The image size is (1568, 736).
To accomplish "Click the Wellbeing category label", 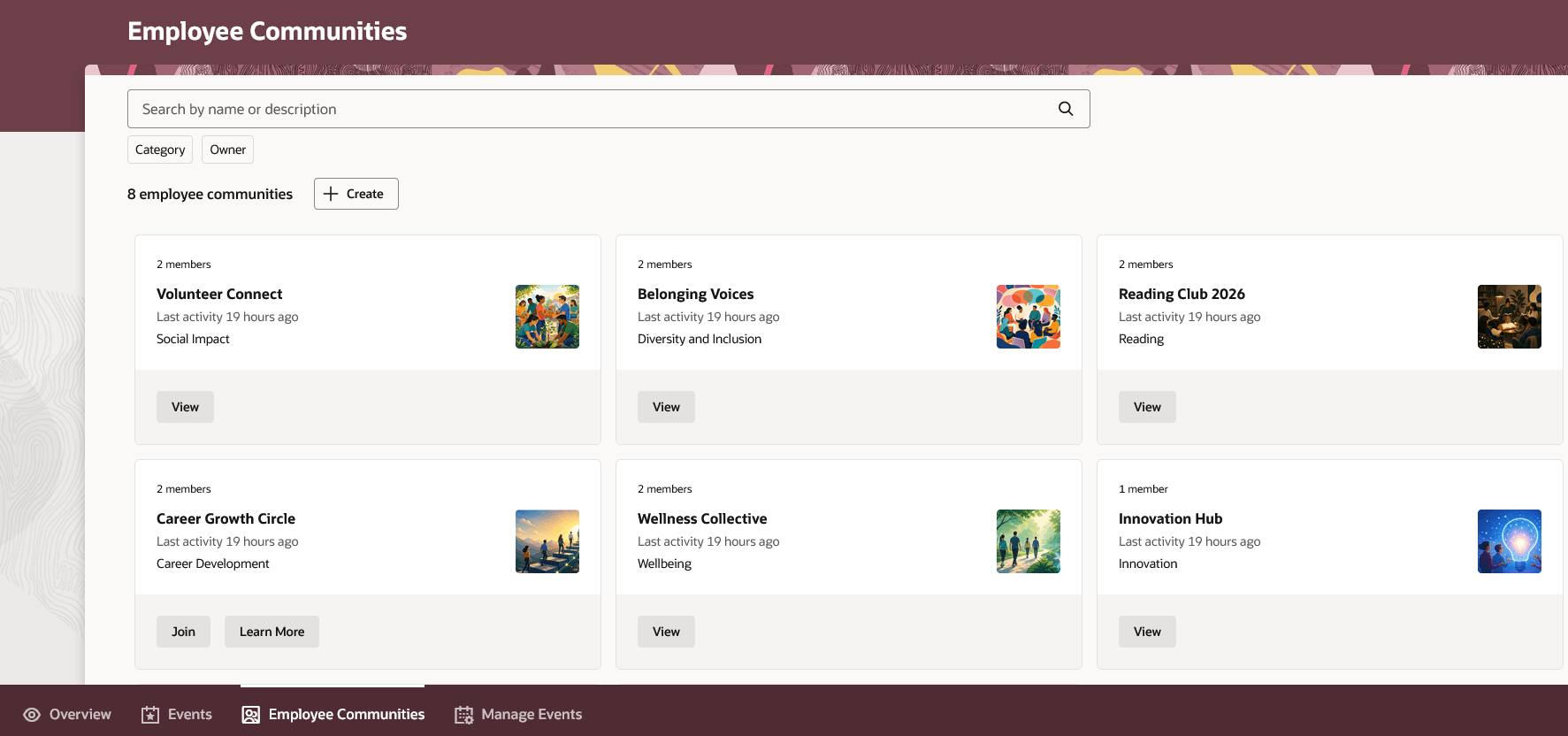I will [664, 563].
